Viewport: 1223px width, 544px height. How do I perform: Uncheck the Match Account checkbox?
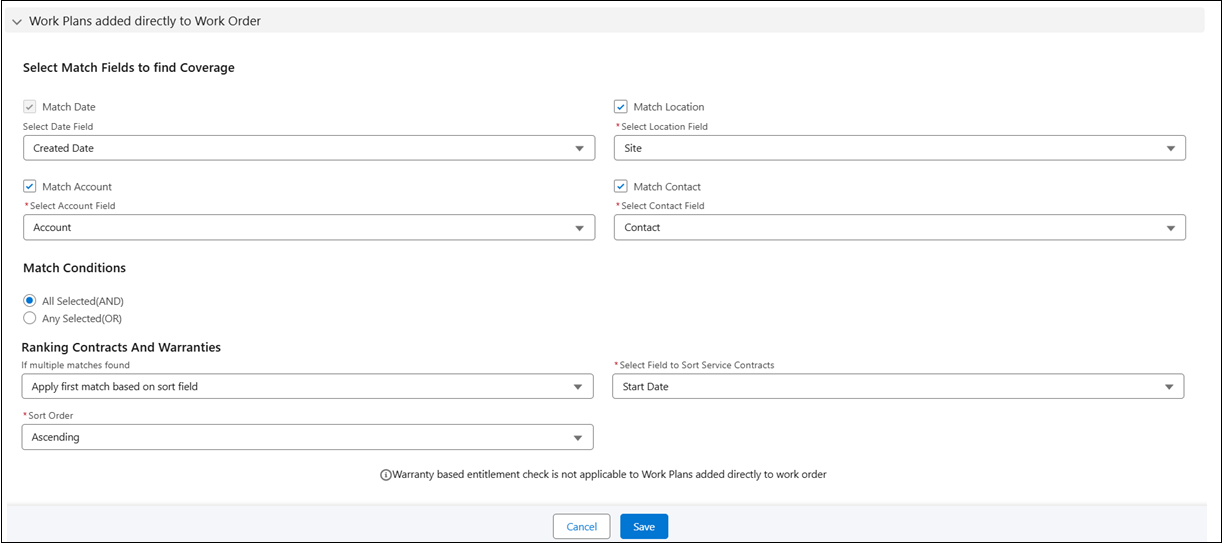coord(30,187)
